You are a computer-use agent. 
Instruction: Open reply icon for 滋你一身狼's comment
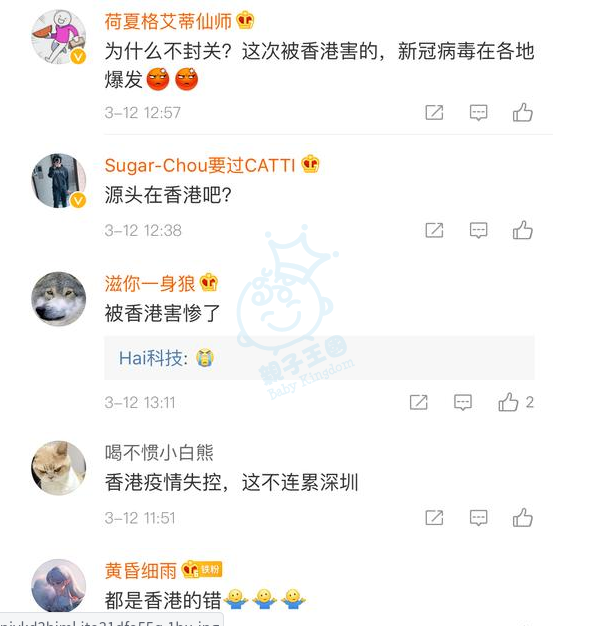click(463, 402)
